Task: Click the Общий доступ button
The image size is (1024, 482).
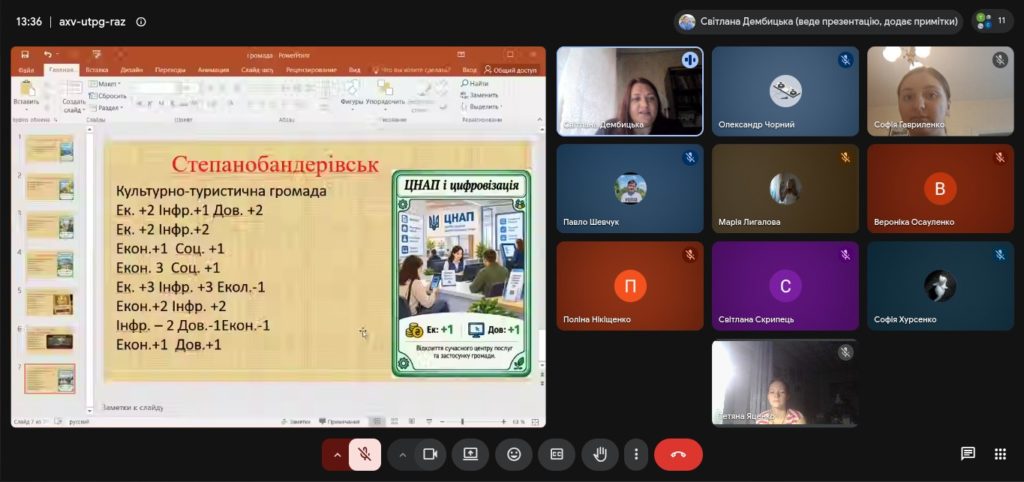Action: (511, 70)
